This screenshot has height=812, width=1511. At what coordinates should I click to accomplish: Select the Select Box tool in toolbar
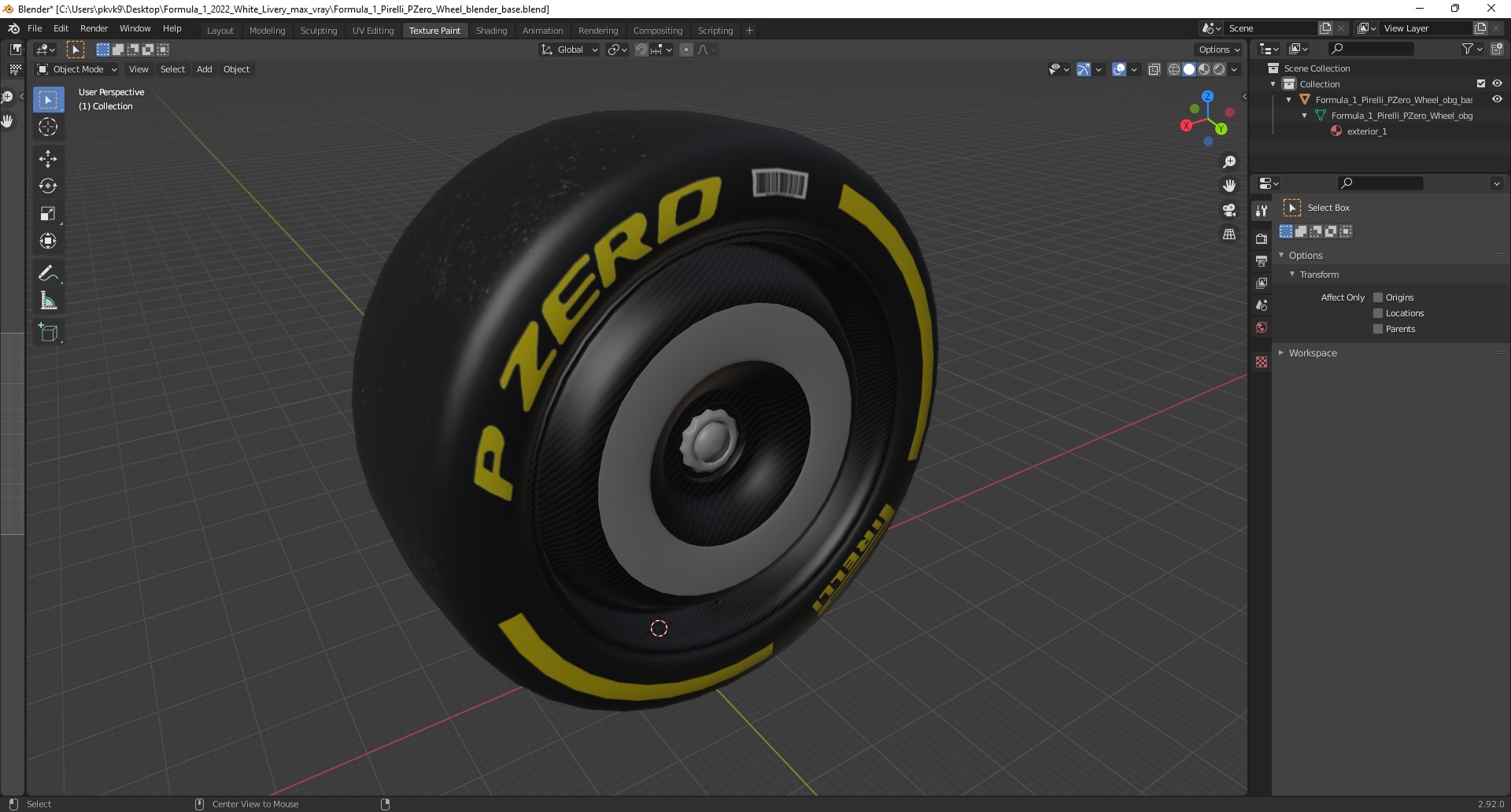point(48,100)
